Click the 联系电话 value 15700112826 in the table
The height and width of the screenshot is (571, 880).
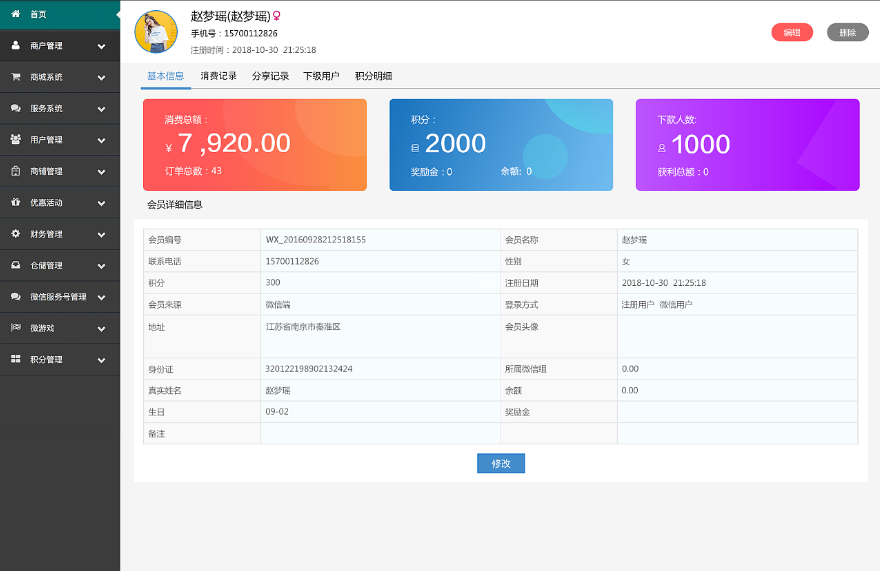coord(292,261)
